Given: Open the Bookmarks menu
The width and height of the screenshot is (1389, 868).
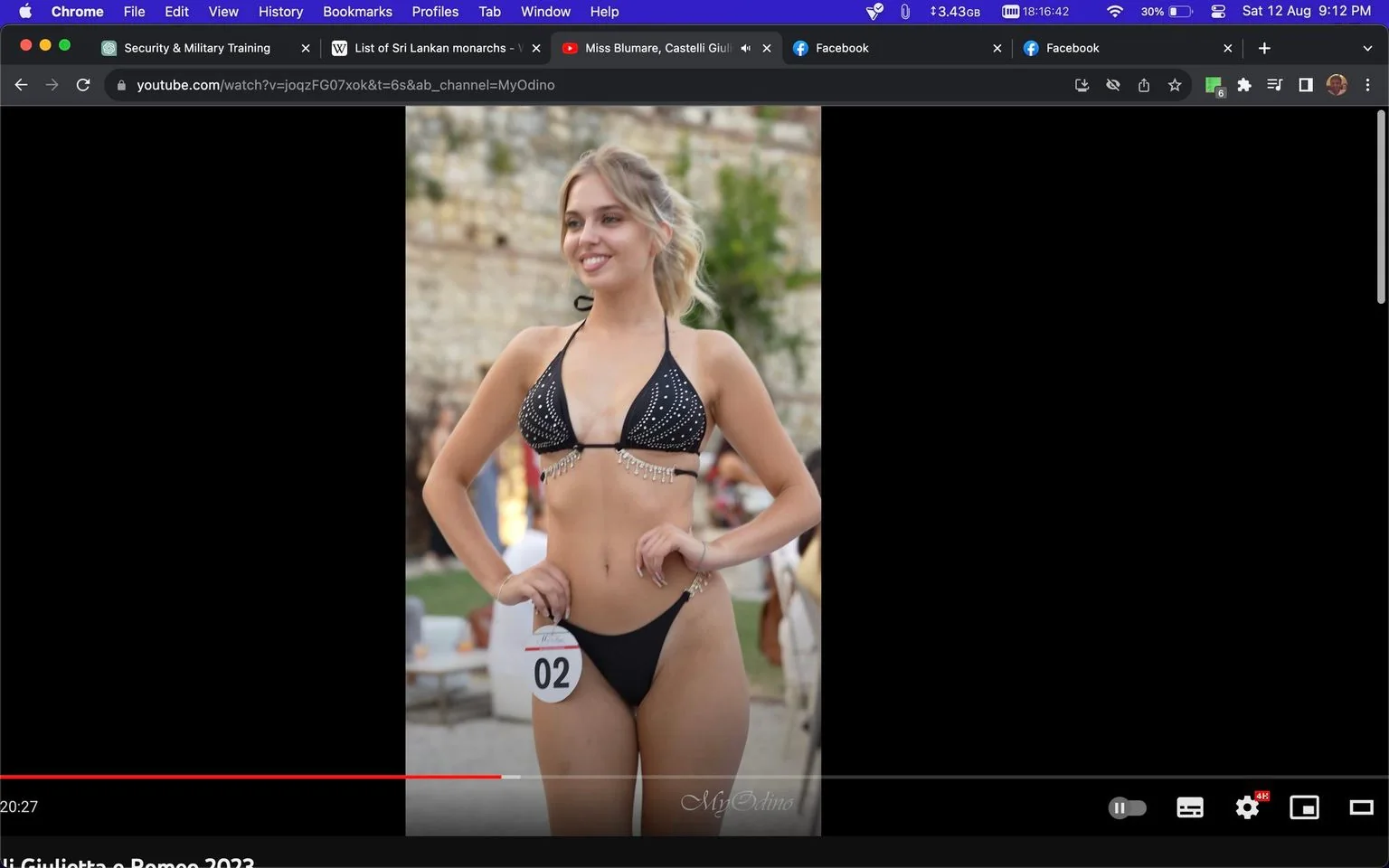Looking at the screenshot, I should tap(357, 12).
